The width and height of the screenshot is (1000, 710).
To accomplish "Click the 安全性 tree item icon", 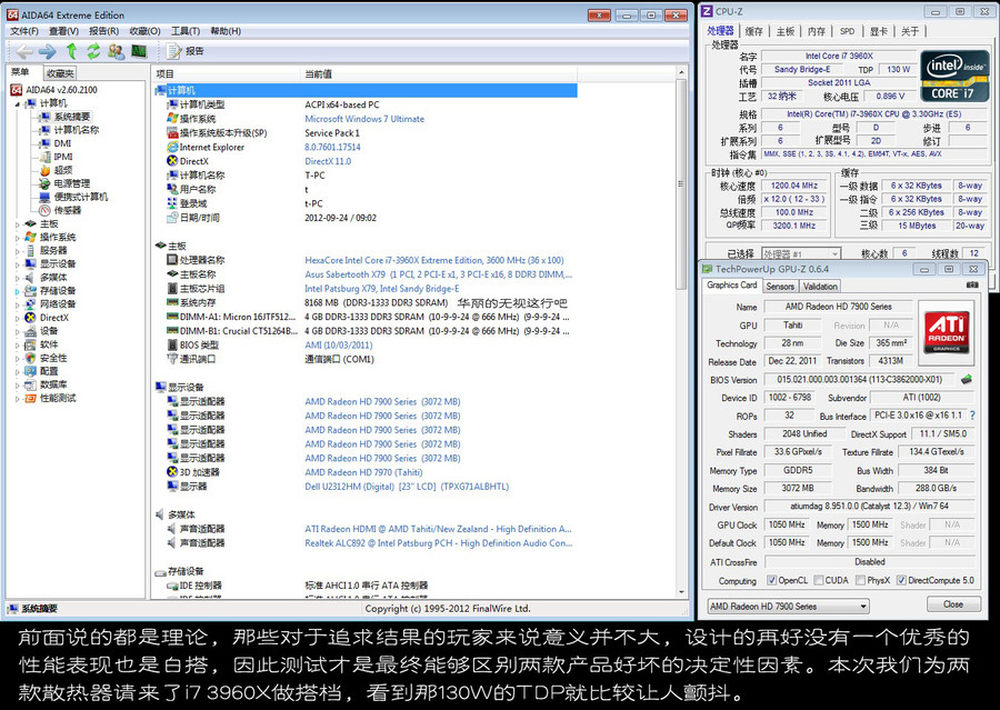I will point(30,358).
